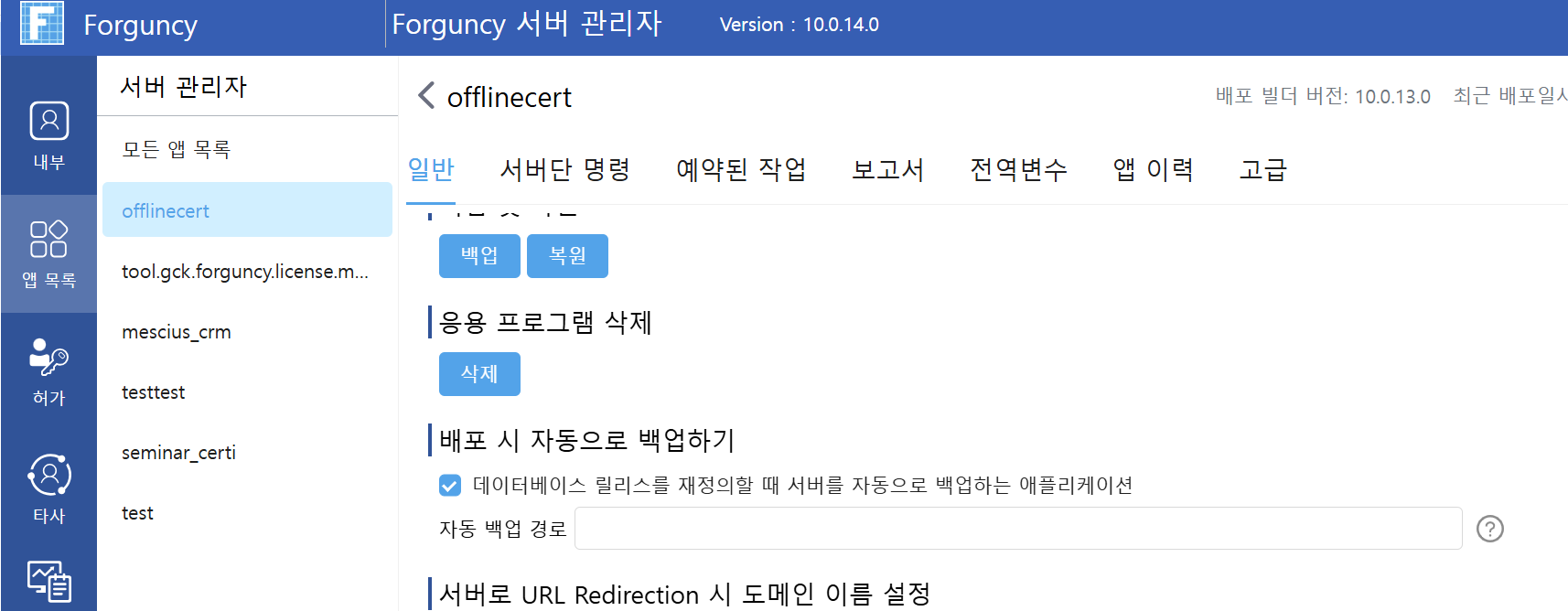Open the 고급 tab

1262,169
